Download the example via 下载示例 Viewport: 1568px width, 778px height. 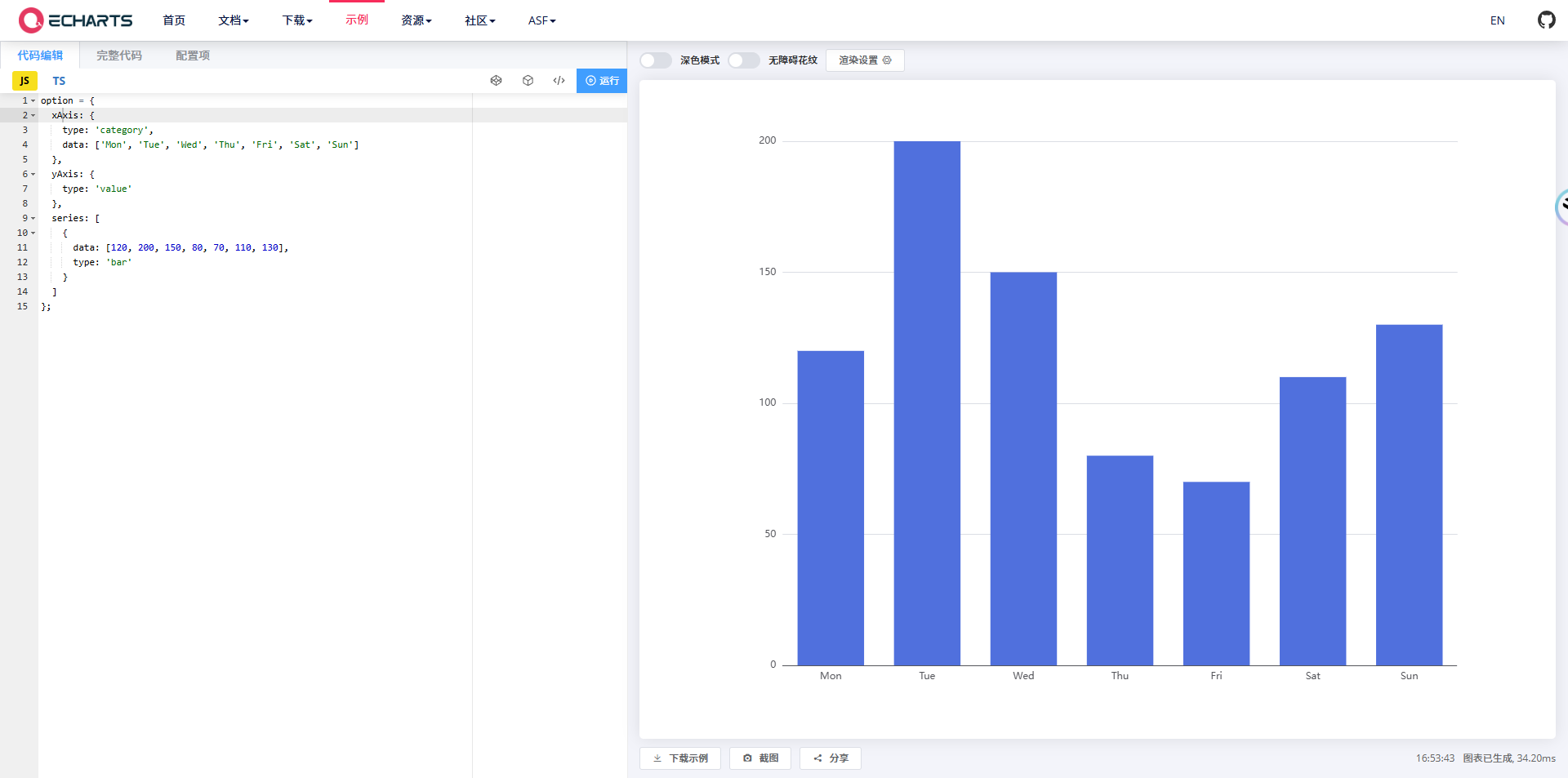[680, 758]
